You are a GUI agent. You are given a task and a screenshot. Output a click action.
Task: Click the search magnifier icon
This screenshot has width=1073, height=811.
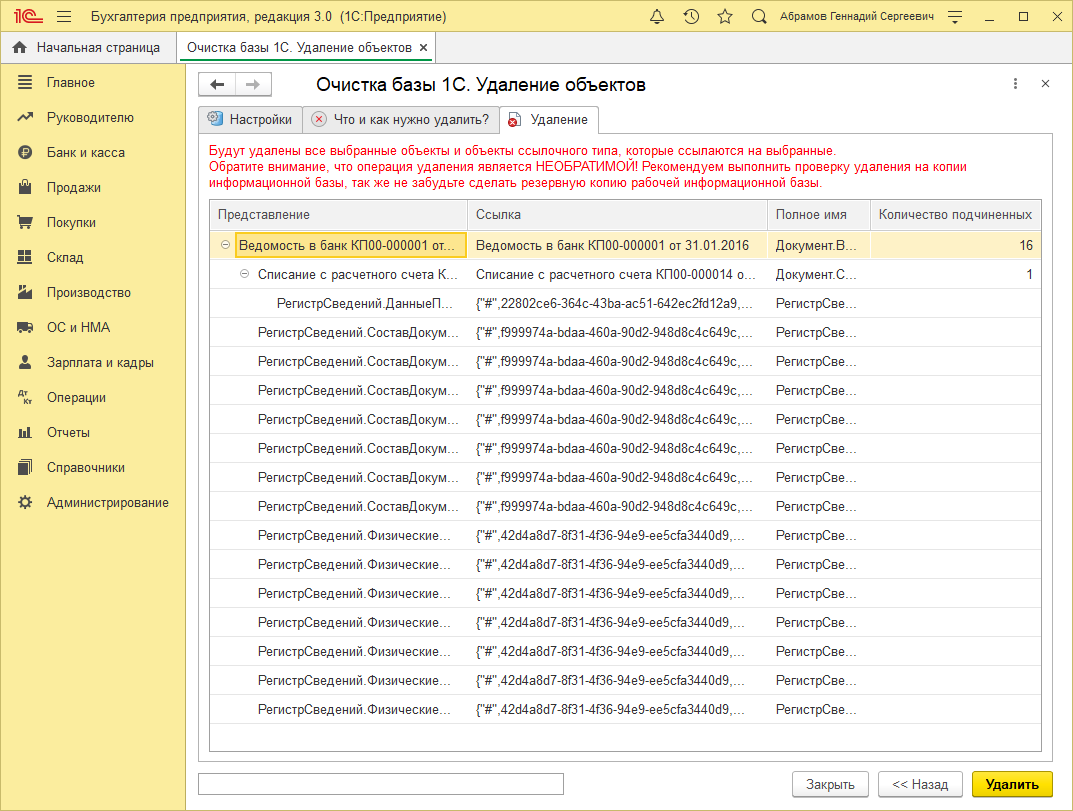759,17
